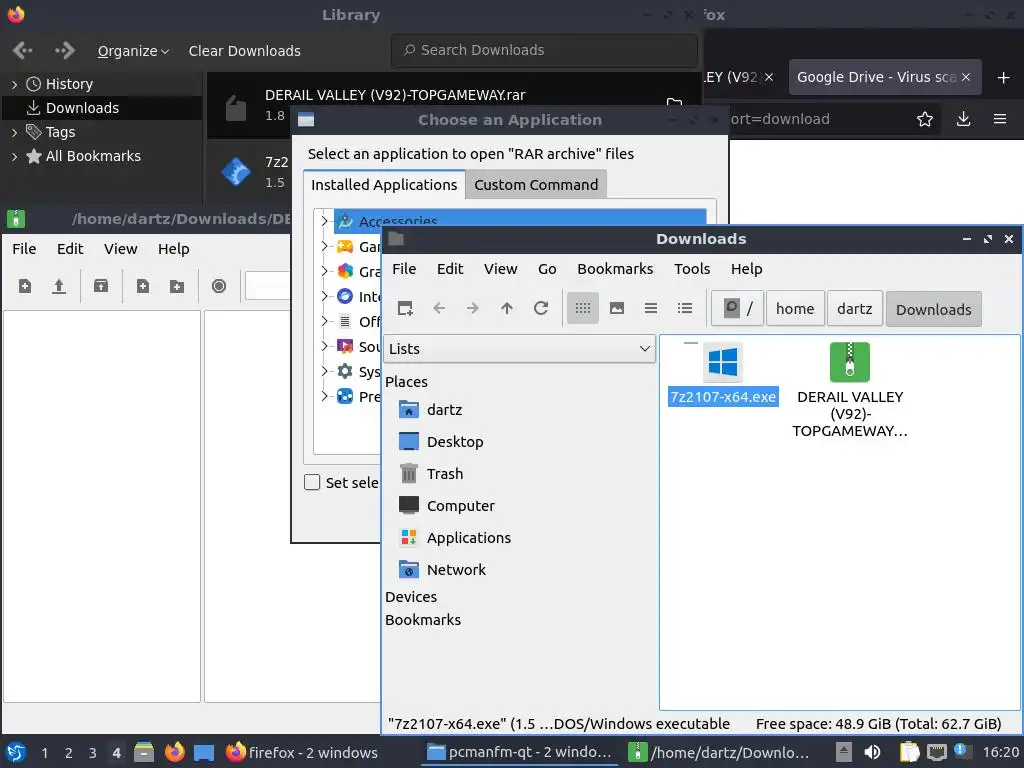Screen dimensions: 1024x768
Task: Expand the System category in app chooser
Action: pos(325,371)
